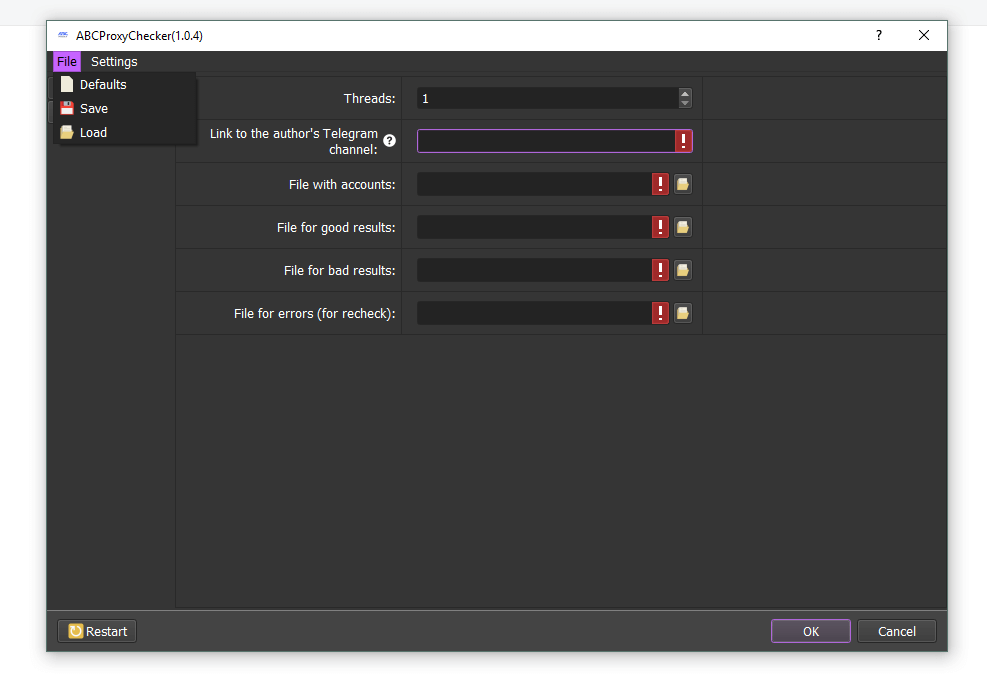Open file browser for good results file

pos(682,227)
